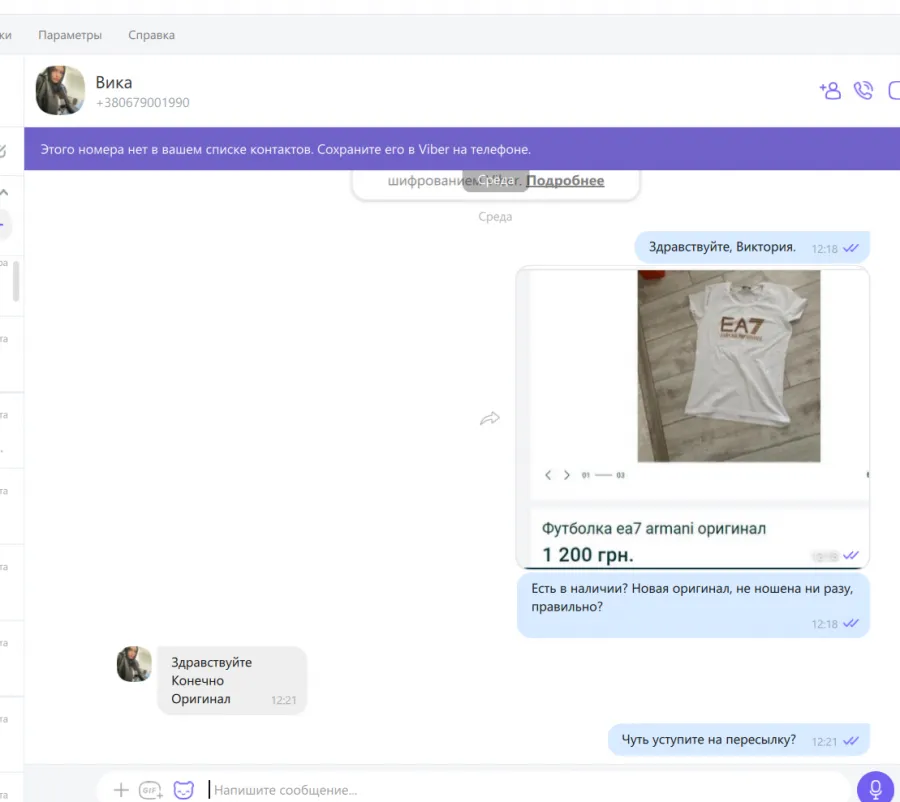
Task: Open the EA7 t-shirt product image
Action: coord(728,366)
